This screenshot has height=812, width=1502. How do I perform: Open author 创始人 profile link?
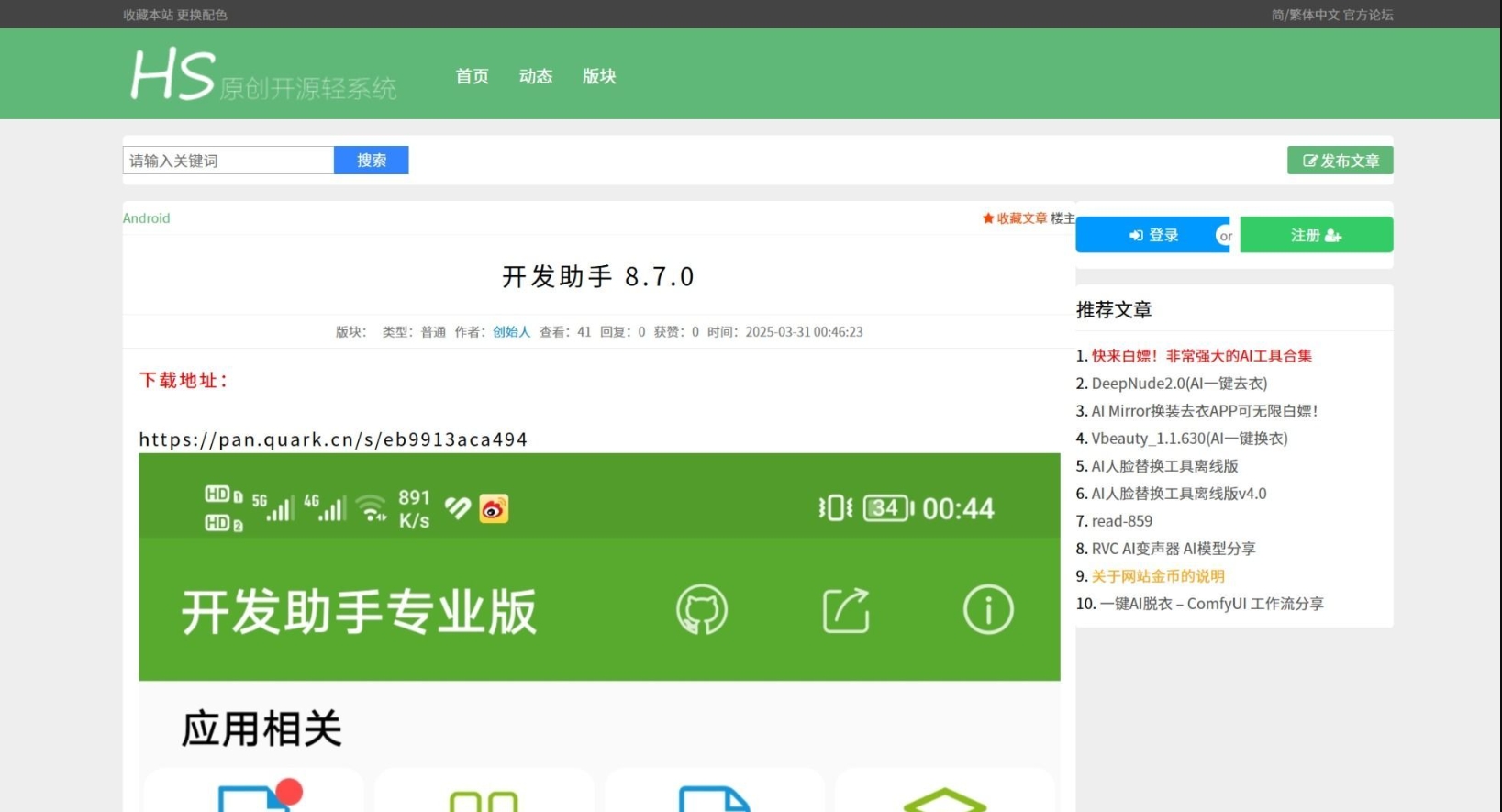click(x=511, y=332)
